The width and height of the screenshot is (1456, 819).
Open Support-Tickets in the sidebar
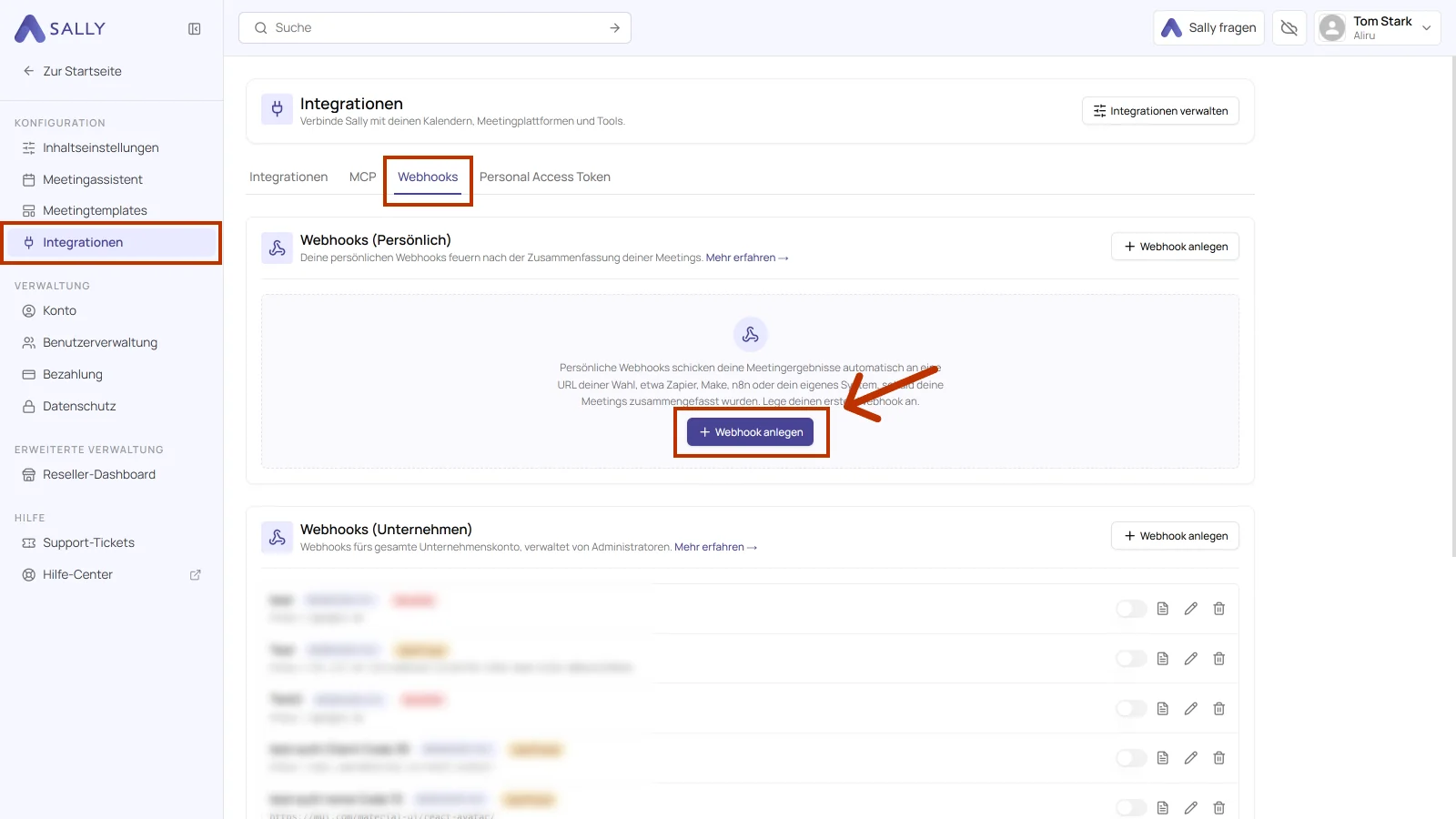click(x=111, y=543)
